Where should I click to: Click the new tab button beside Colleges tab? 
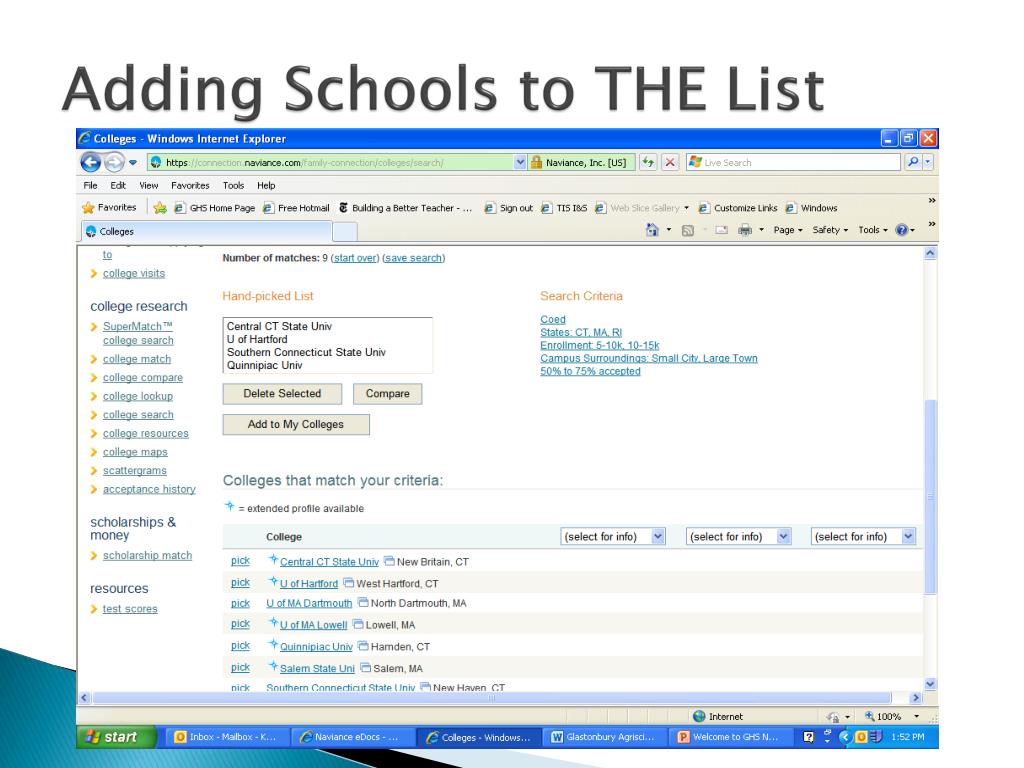(345, 231)
